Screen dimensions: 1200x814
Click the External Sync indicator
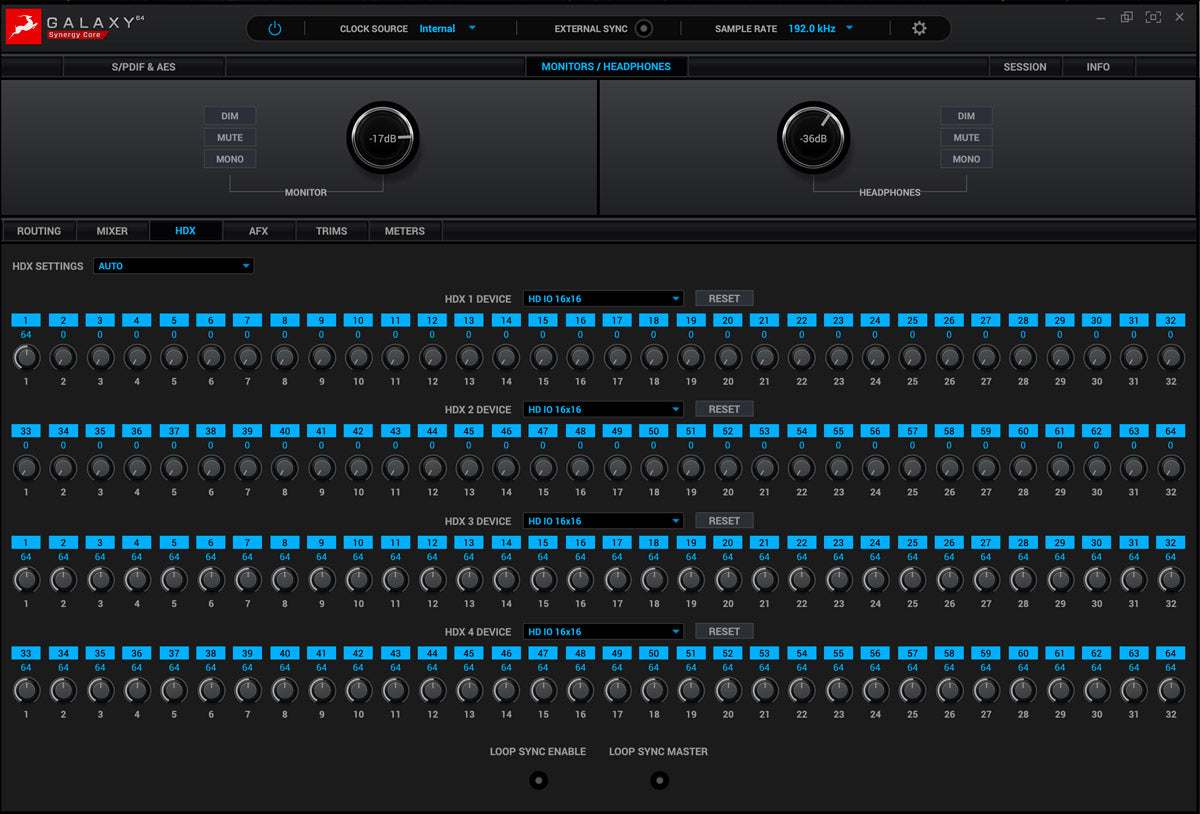[644, 29]
